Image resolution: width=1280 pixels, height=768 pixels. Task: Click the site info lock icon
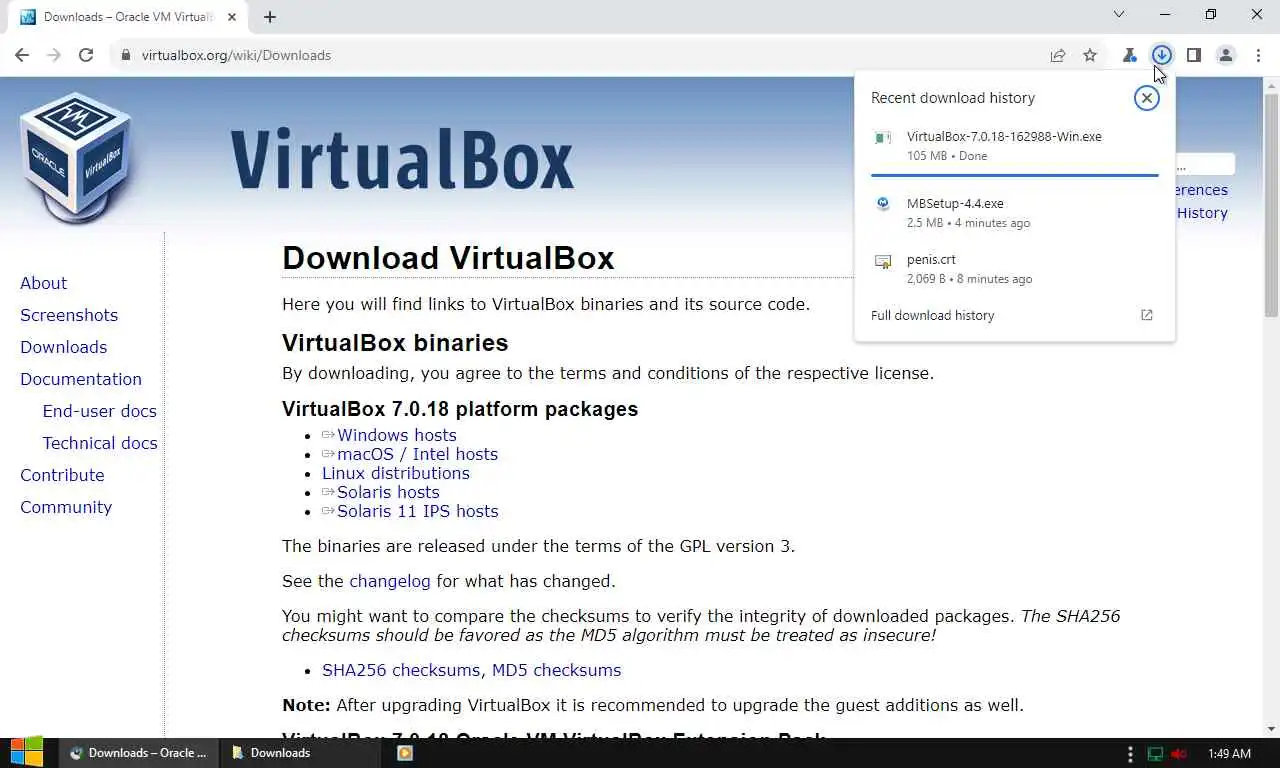click(126, 55)
